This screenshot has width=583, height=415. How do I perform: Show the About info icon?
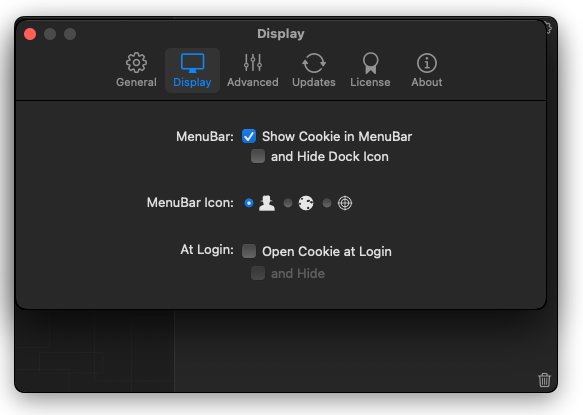426,63
